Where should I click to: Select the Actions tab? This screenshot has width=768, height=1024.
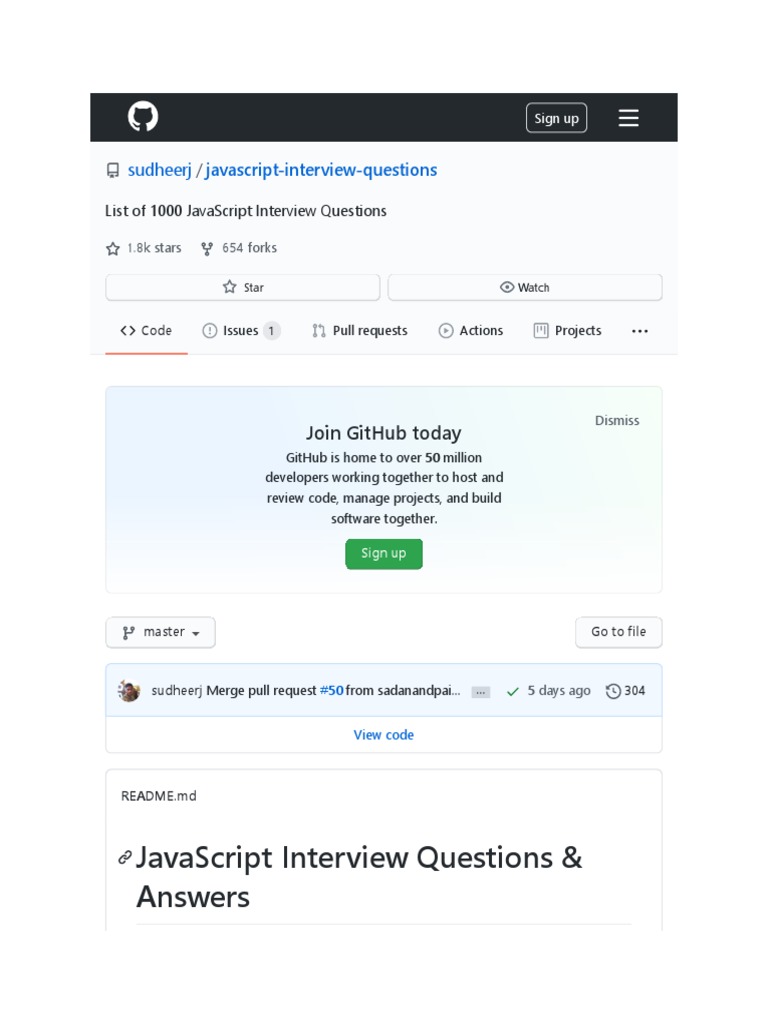pyautogui.click(x=471, y=331)
